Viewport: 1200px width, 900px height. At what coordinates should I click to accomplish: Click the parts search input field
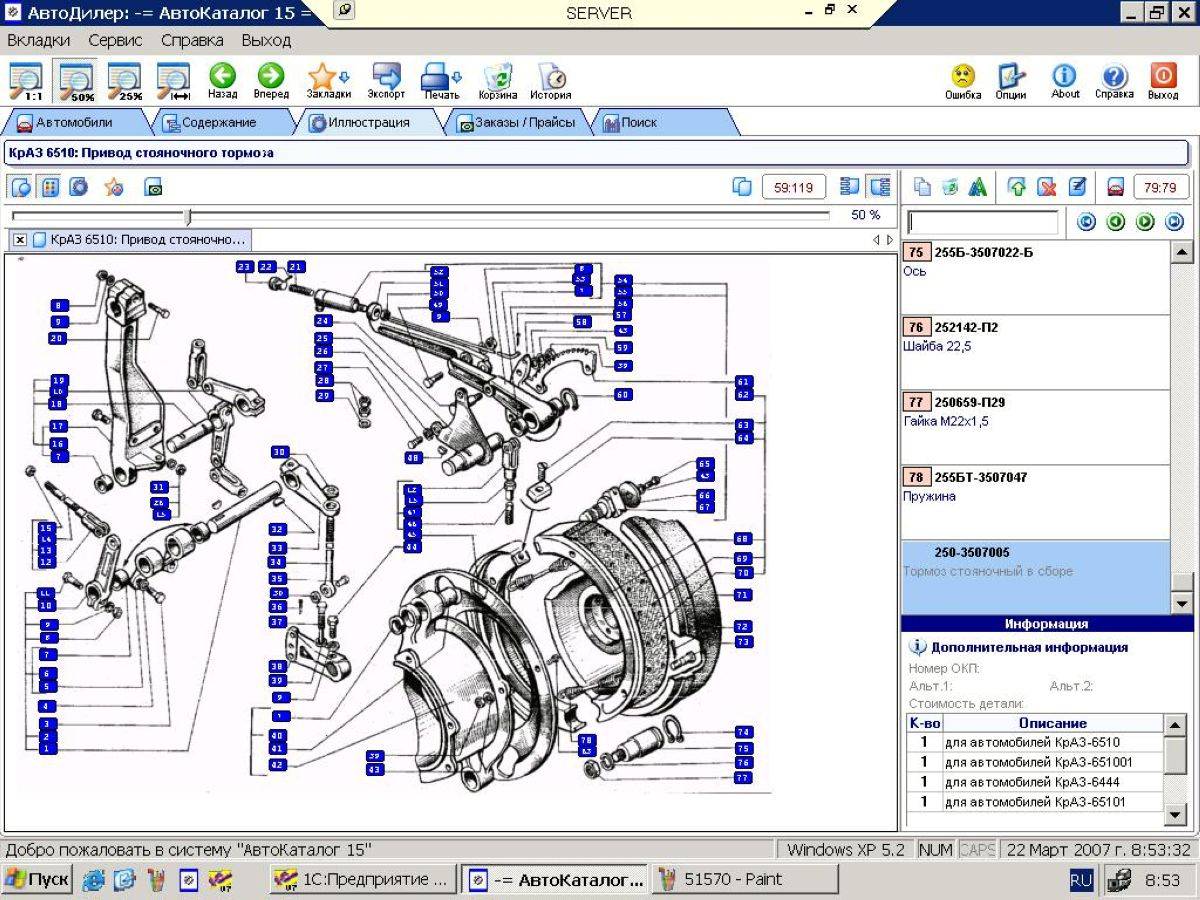pos(982,222)
